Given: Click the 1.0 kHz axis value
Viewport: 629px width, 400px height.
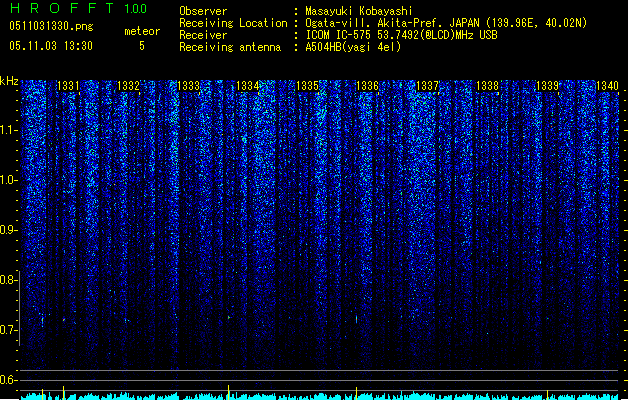Looking at the screenshot, I should [9, 180].
